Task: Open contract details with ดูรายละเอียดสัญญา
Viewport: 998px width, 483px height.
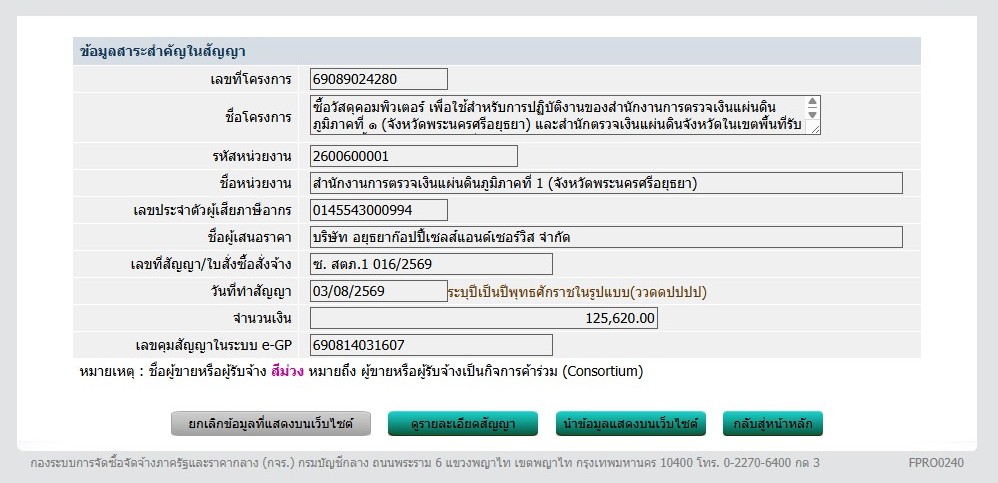Action: [463, 424]
